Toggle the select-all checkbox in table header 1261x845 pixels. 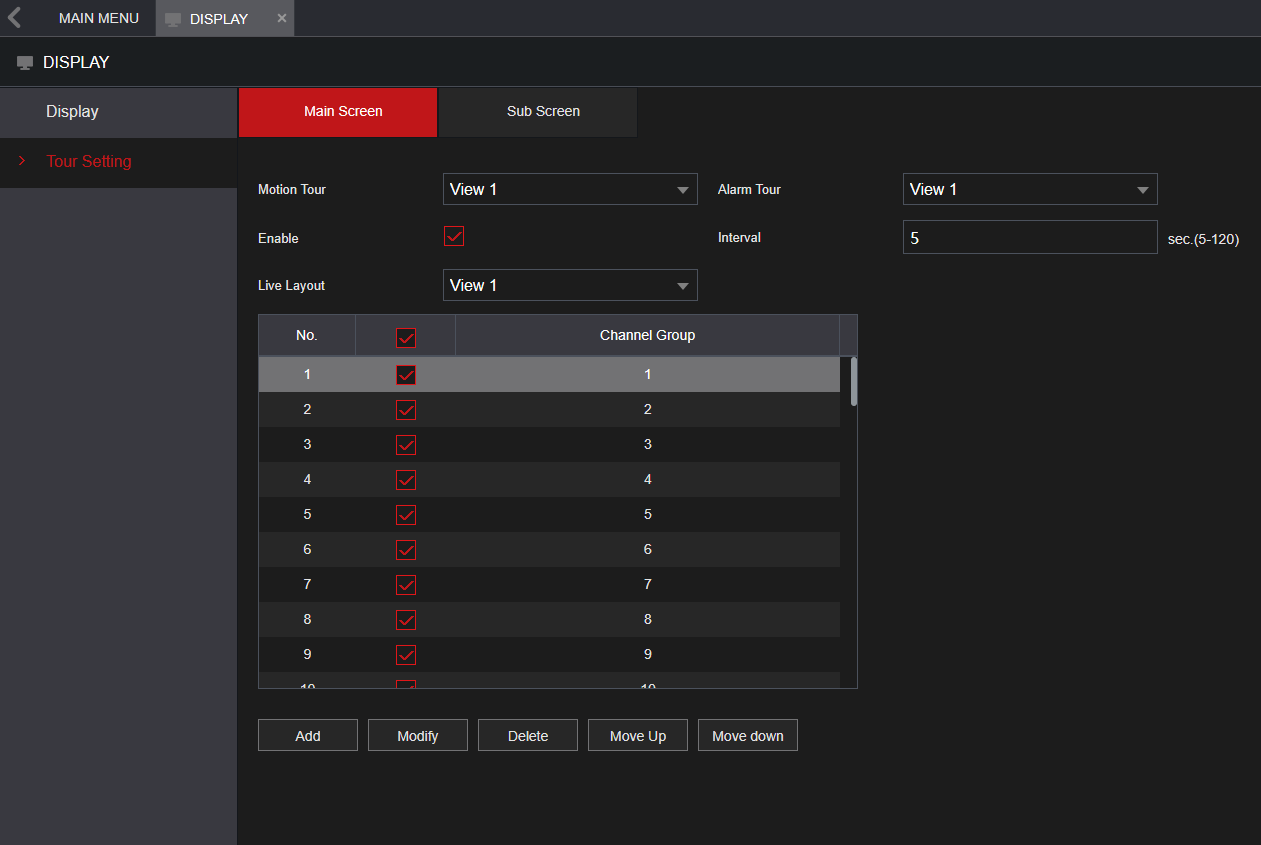coord(406,337)
